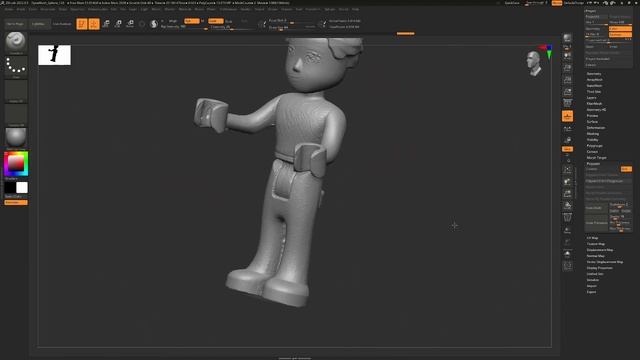Toggle the XYZ rotation mode button
Screen dimensions: 640x360
pyautogui.click(x=567, y=149)
